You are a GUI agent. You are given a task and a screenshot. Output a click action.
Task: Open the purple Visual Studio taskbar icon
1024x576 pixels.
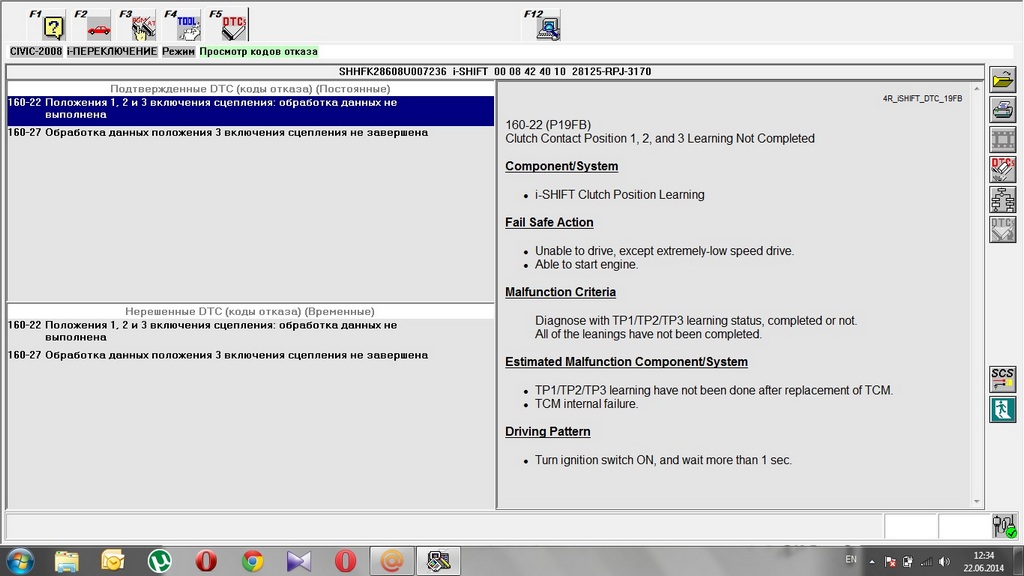point(298,561)
